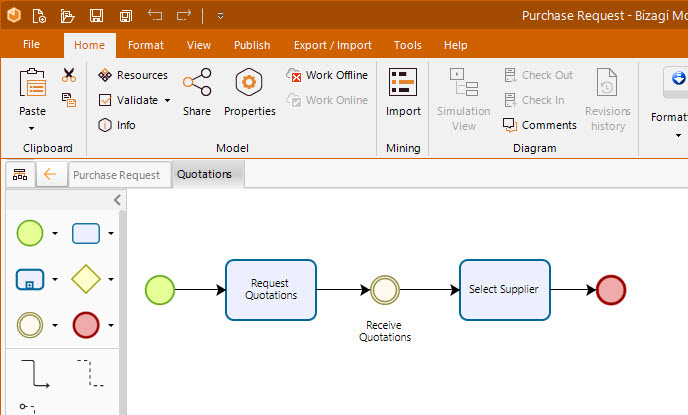Click the Cut scissors icon

69,75
